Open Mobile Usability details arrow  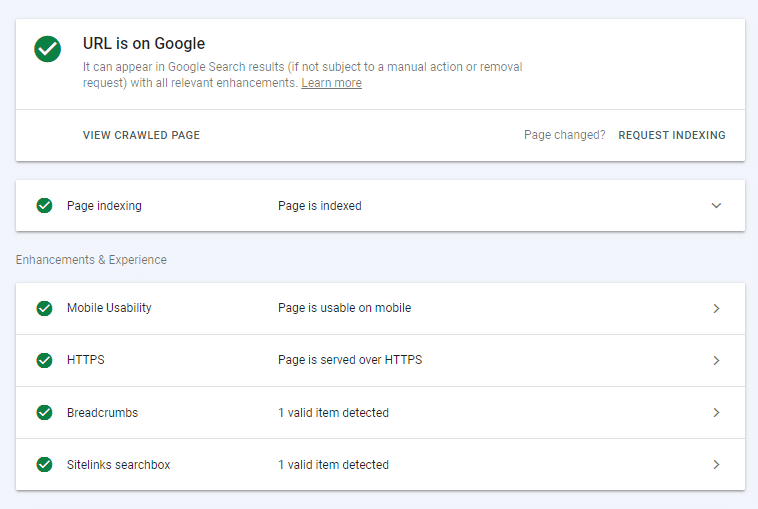pos(716,308)
